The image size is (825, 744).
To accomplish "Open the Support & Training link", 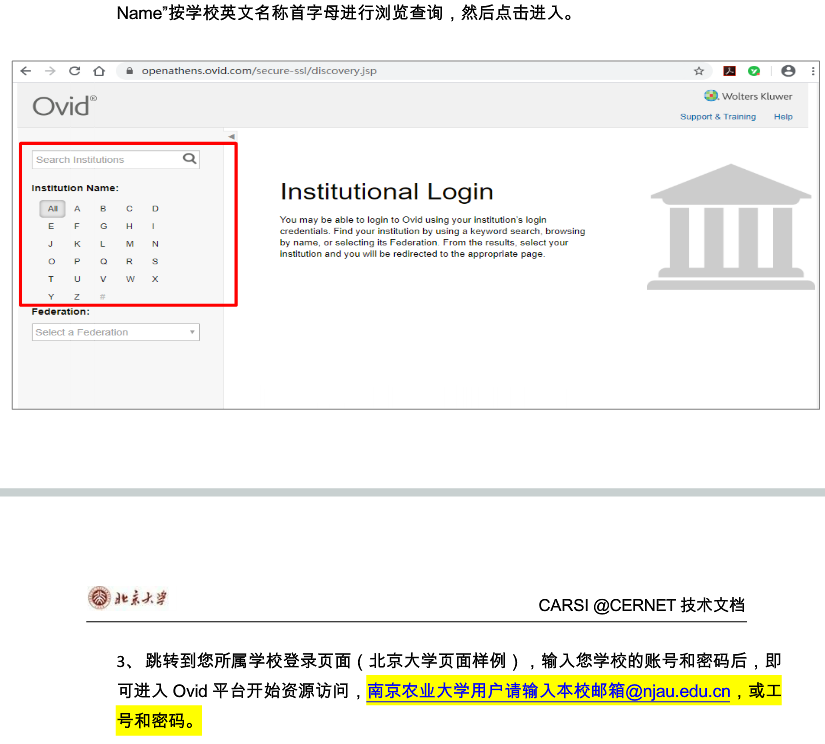I will [x=717, y=117].
